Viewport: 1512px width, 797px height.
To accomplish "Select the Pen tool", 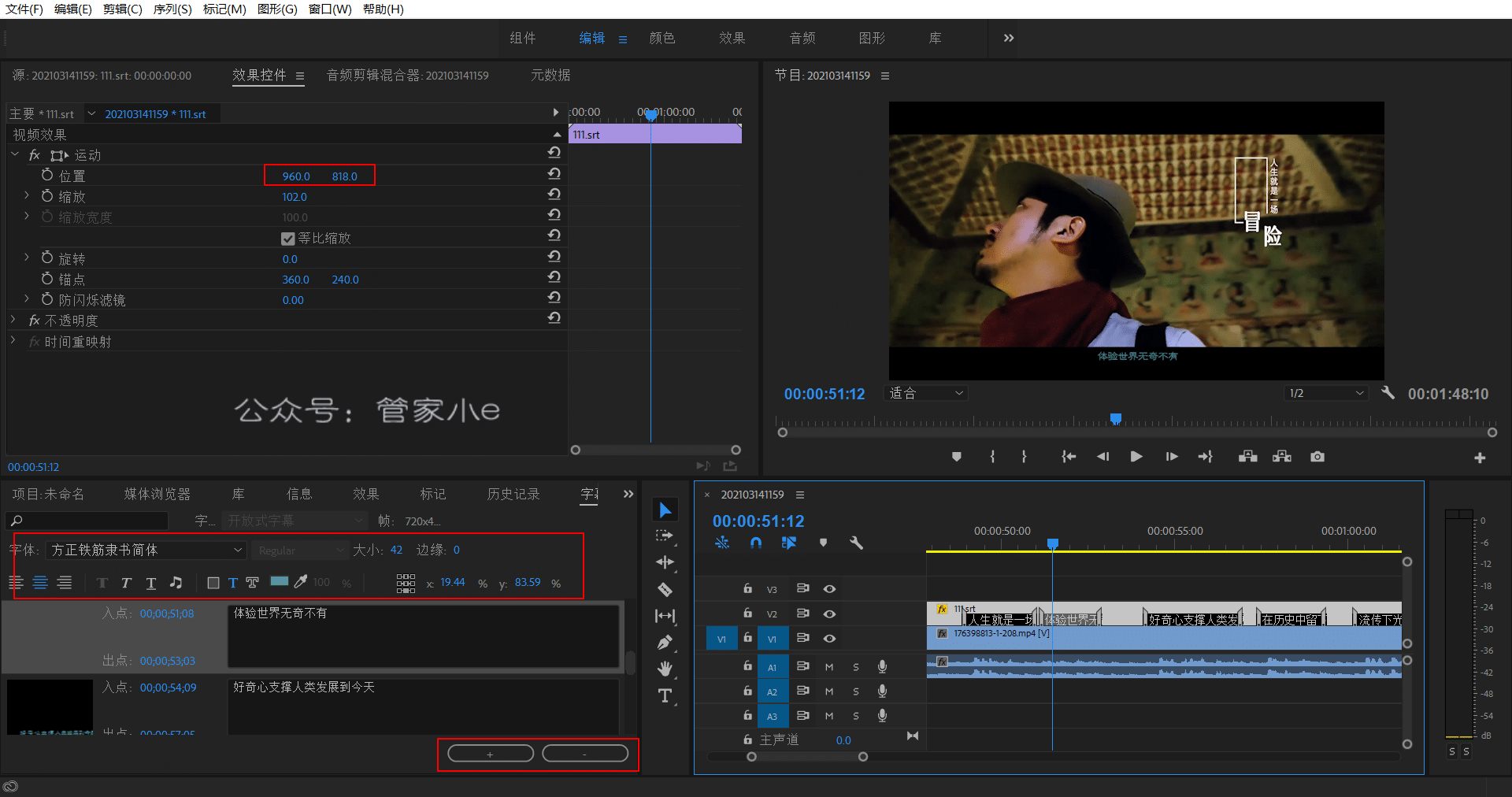I will 665,643.
